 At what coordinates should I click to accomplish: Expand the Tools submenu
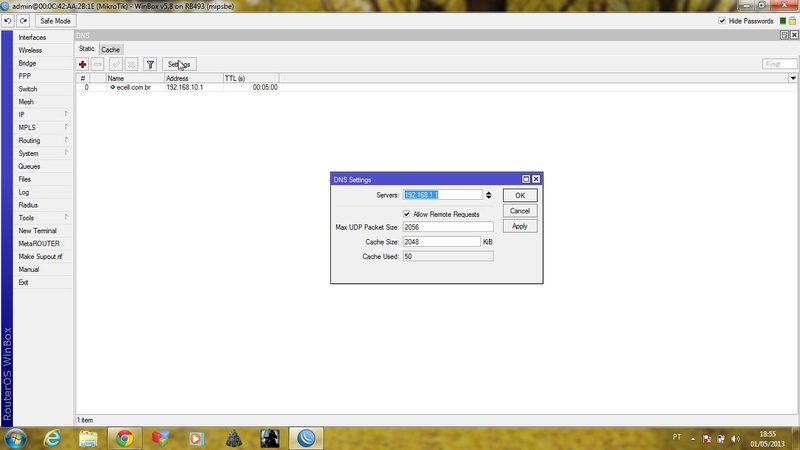tap(42, 218)
